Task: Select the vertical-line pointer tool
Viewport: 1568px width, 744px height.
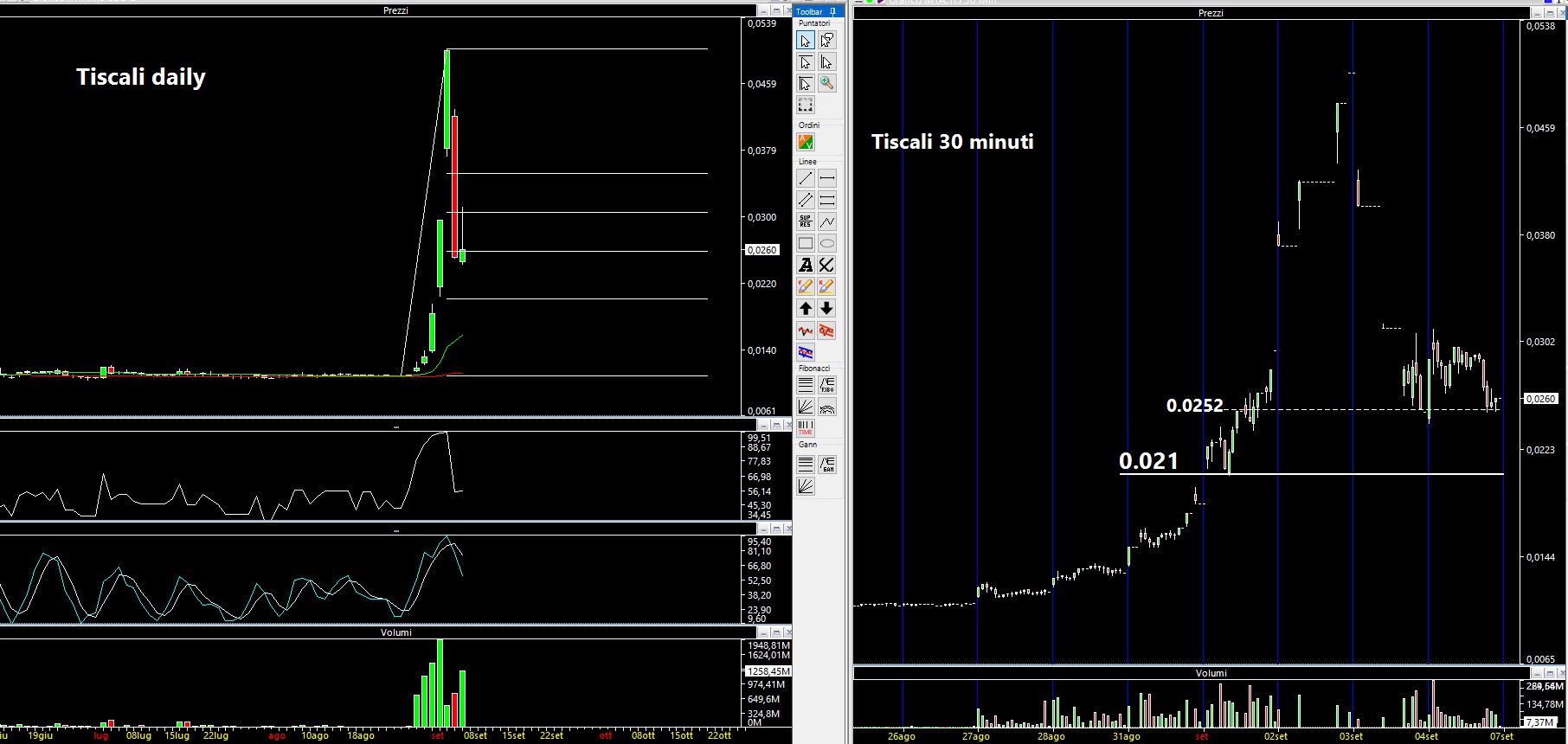Action: coord(827,62)
